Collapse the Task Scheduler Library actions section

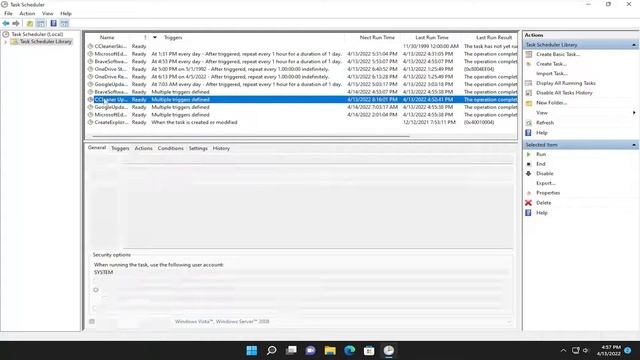(x=634, y=45)
